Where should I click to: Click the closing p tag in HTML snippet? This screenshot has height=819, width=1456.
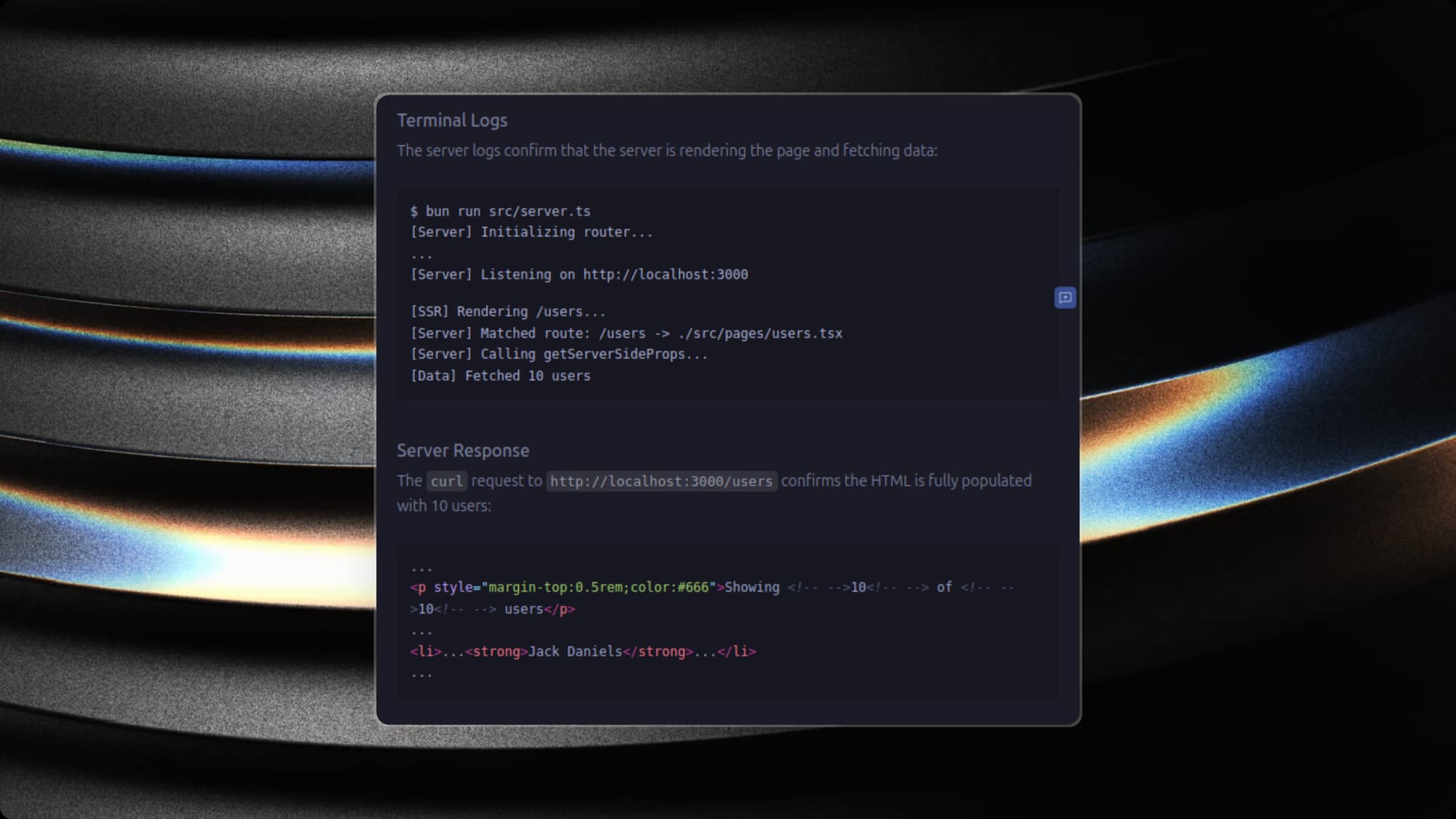click(x=559, y=609)
